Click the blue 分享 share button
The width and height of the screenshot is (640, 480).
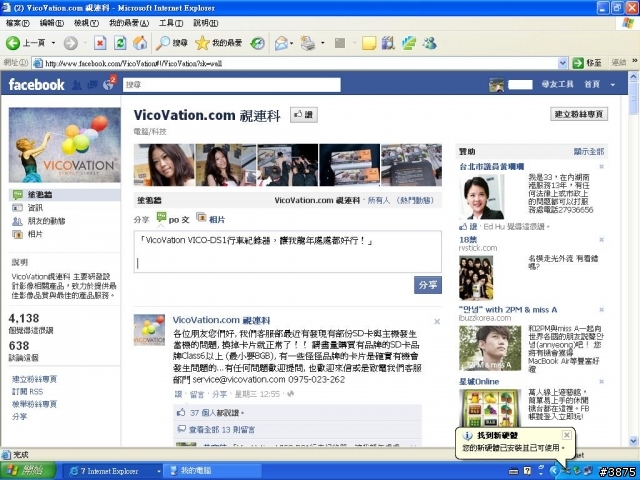point(427,285)
